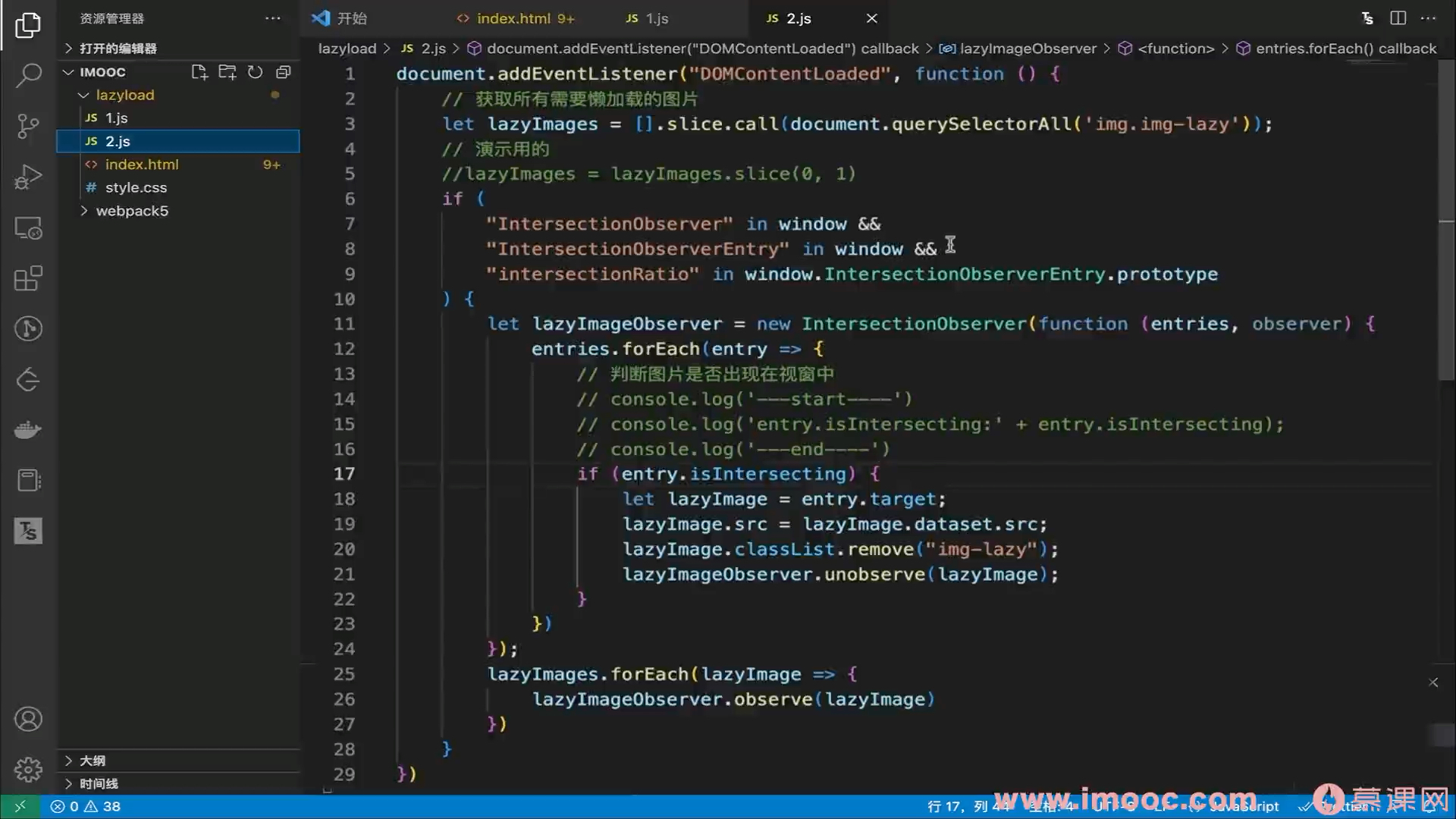Click line number 11 in the gutter

pyautogui.click(x=344, y=324)
